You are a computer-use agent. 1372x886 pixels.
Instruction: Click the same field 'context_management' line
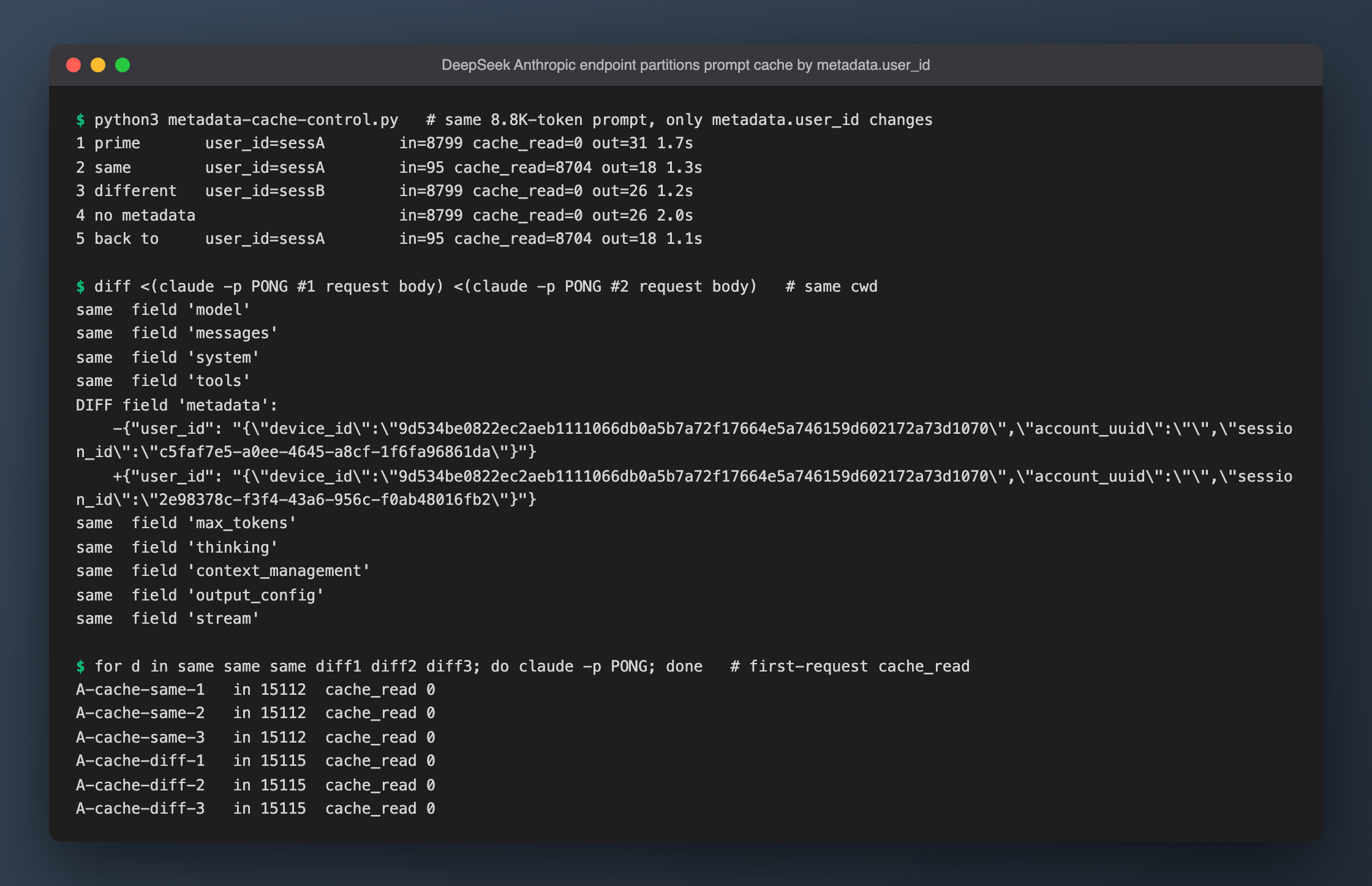coord(223,571)
